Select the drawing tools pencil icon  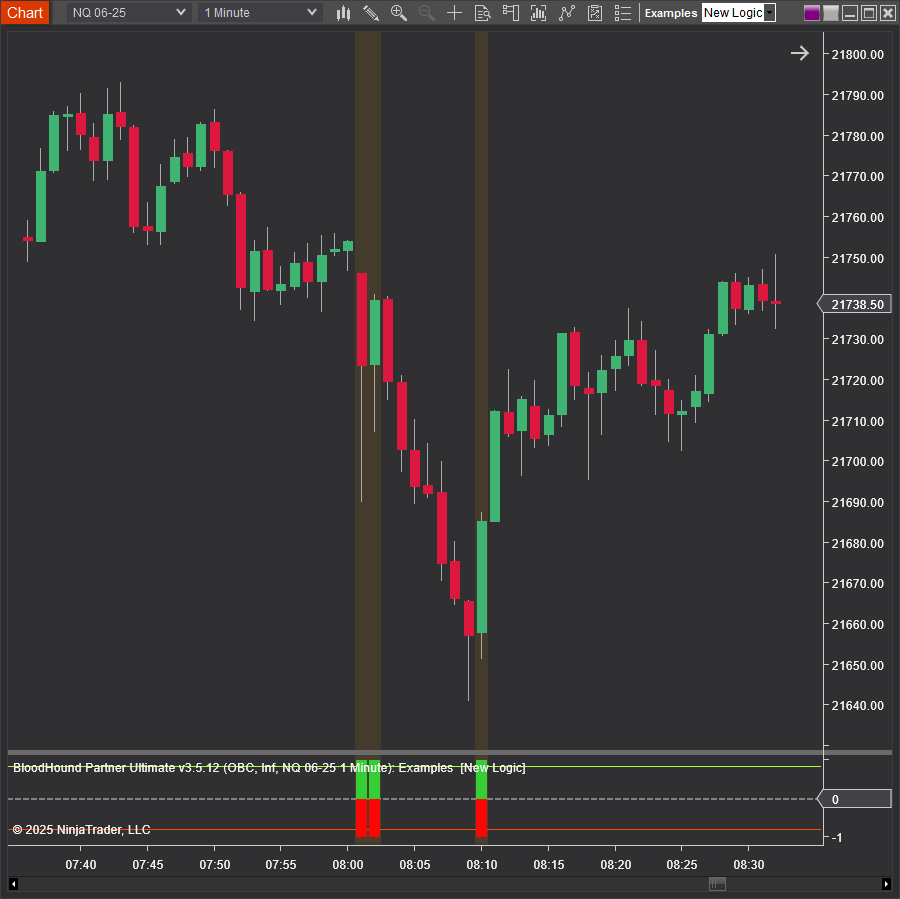coord(371,13)
